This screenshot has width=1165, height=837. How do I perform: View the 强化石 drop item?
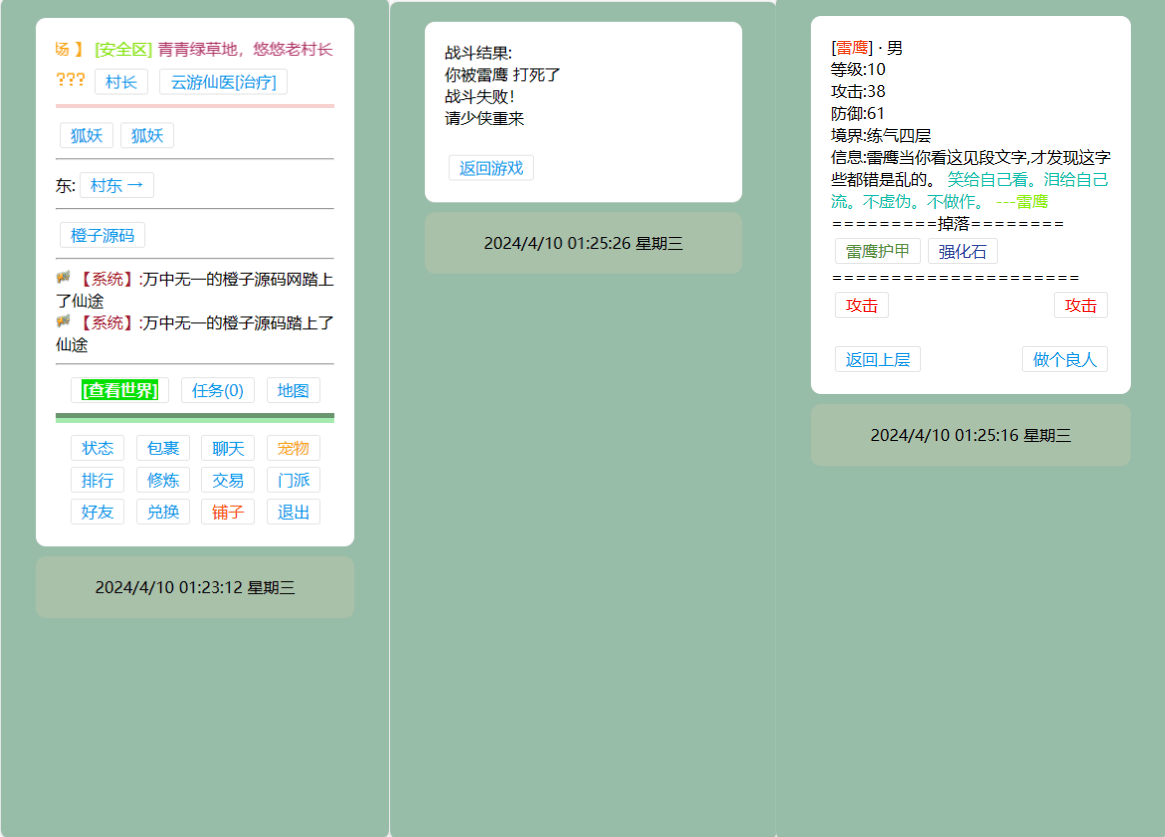click(962, 251)
